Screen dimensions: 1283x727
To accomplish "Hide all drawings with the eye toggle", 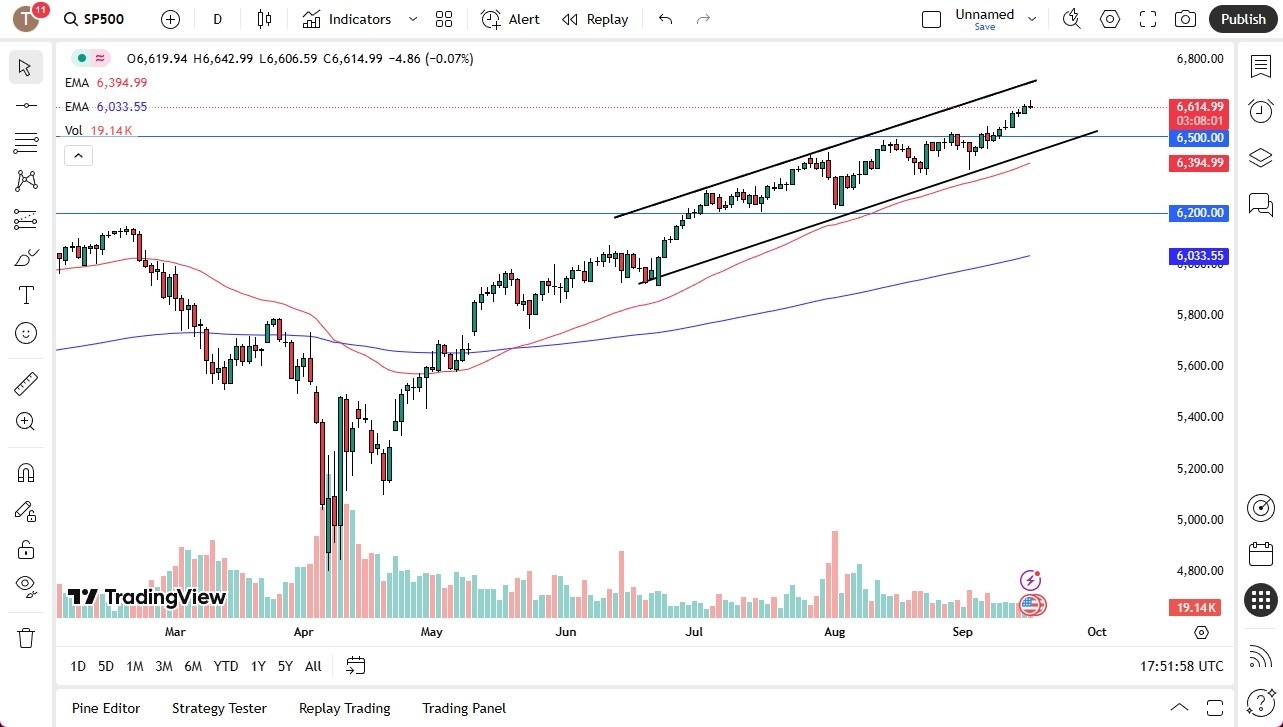I will click(25, 586).
